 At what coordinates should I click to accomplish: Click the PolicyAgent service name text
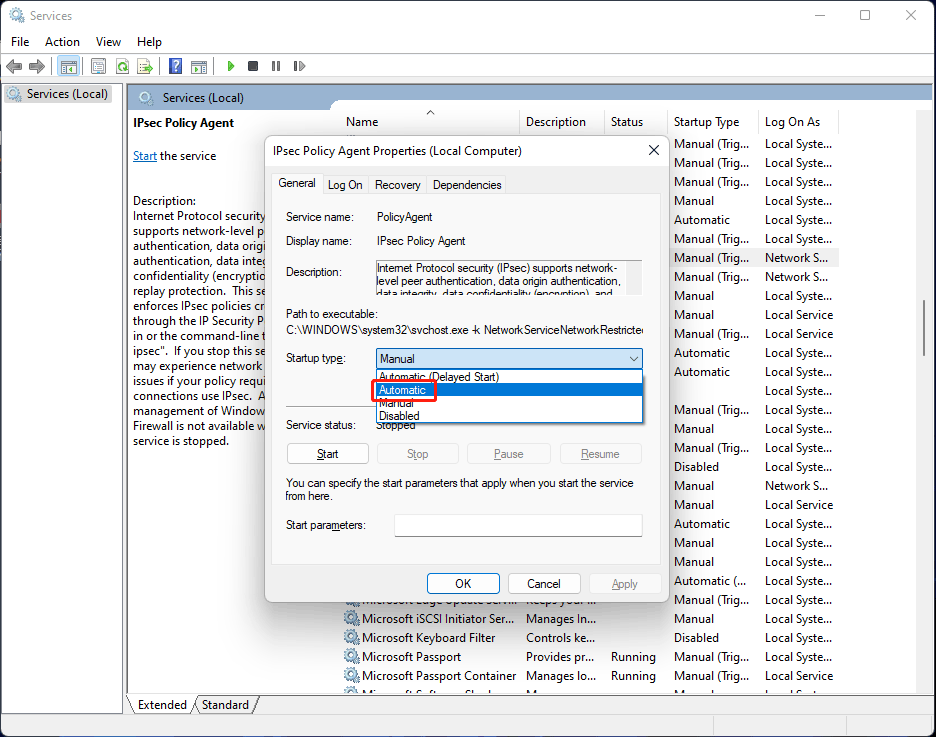404,217
